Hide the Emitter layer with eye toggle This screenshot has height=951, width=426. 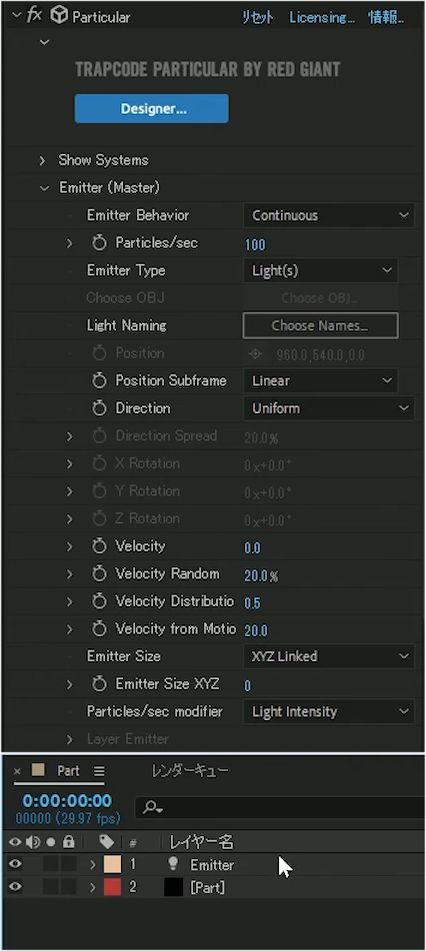pyautogui.click(x=15, y=865)
